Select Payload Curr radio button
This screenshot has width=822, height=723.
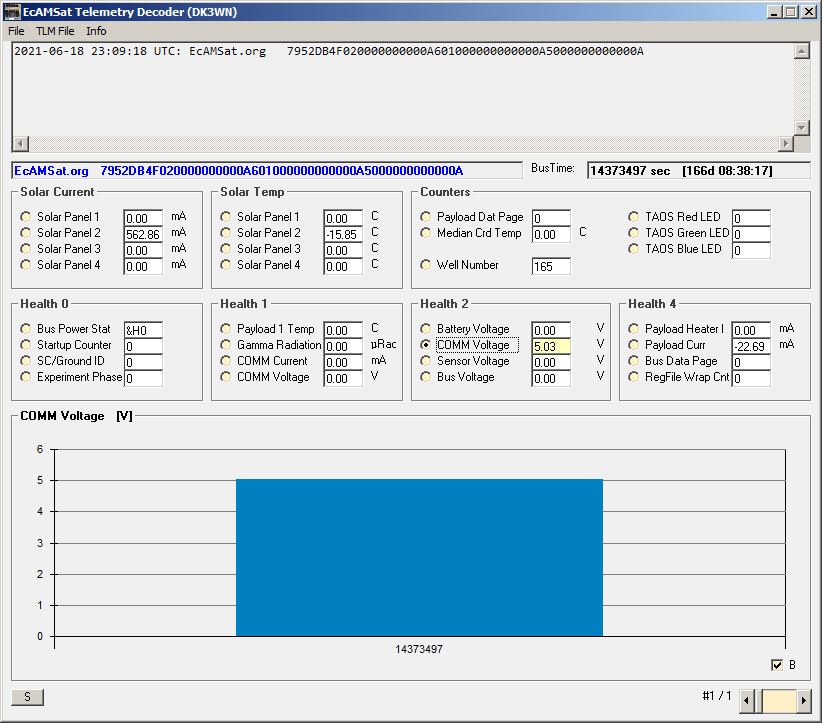[x=633, y=344]
